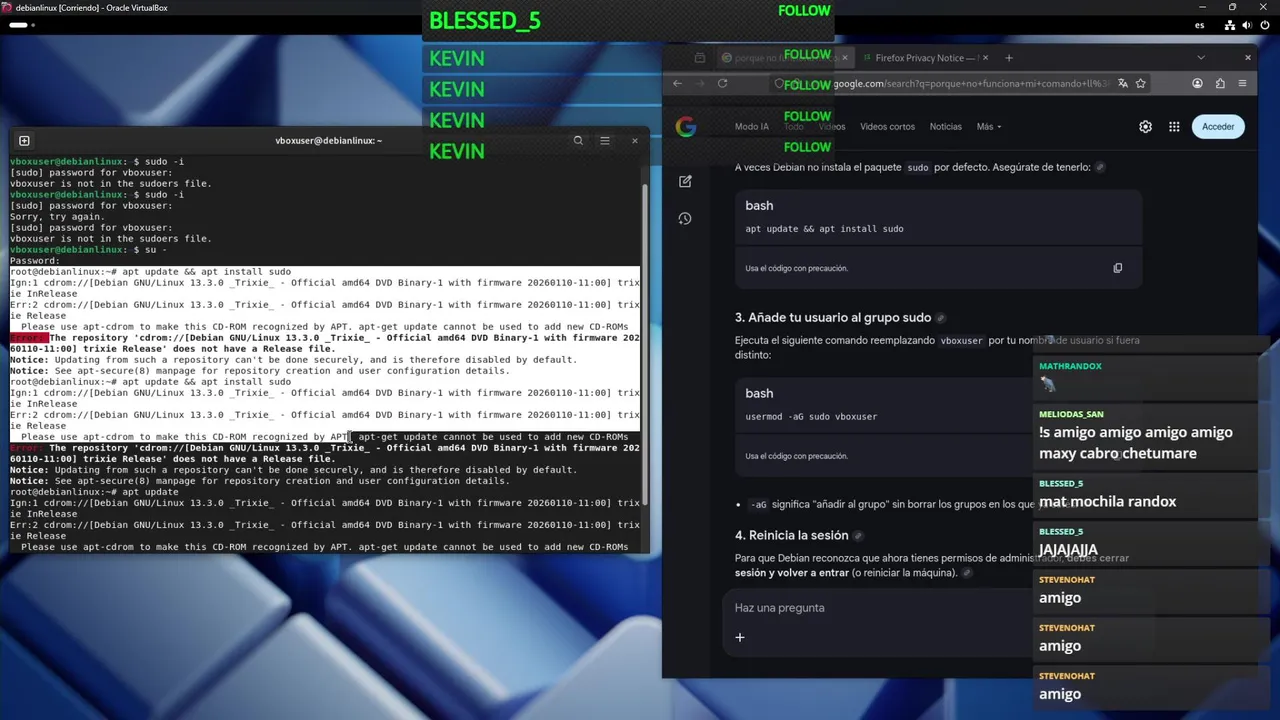Open the Firefox extensions puzzle icon
1280x720 pixels.
[x=1220, y=83]
